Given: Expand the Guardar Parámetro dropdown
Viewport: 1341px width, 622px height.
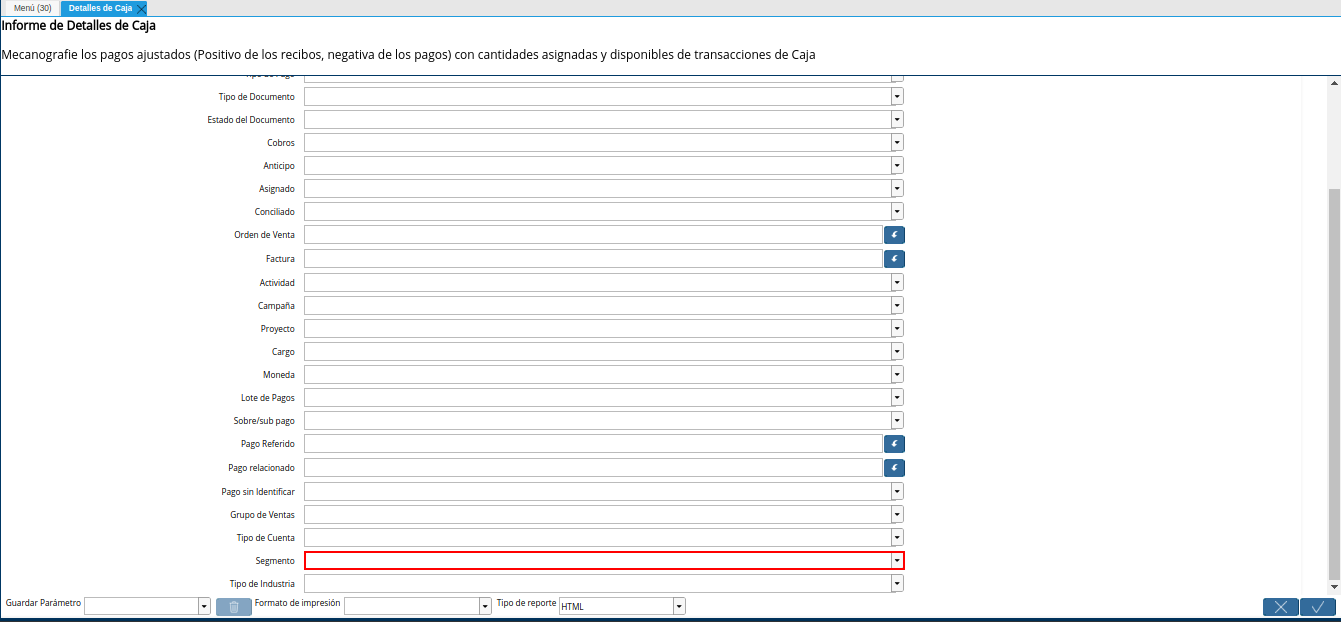Looking at the screenshot, I should (204, 605).
